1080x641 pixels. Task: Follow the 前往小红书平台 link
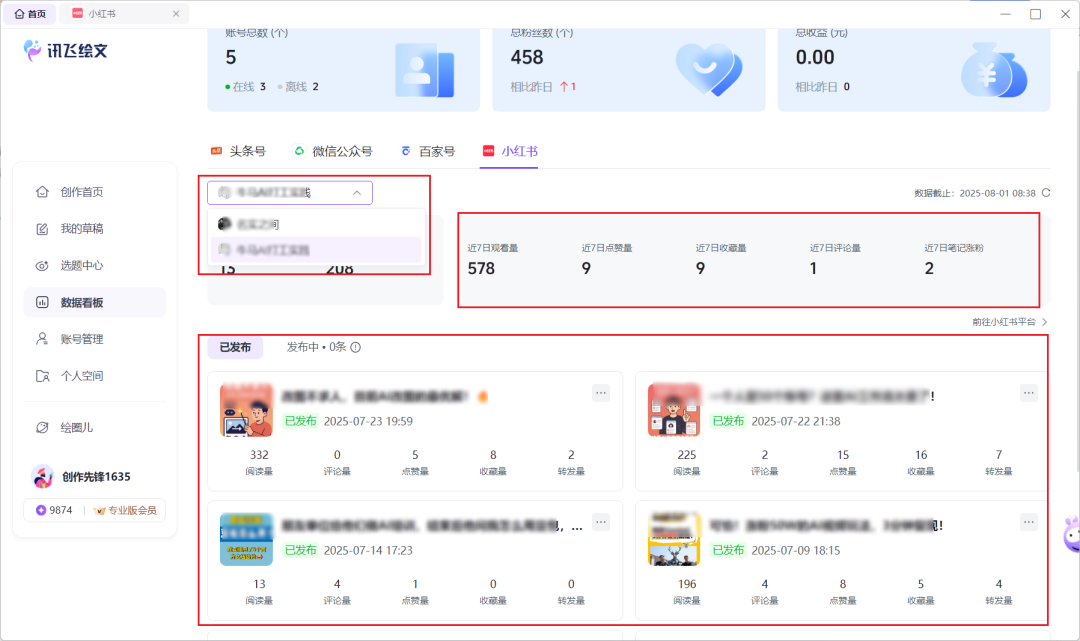1010,322
